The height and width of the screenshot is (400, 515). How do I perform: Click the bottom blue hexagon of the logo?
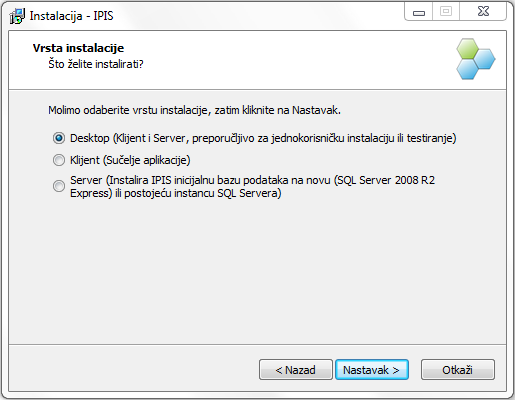468,69
